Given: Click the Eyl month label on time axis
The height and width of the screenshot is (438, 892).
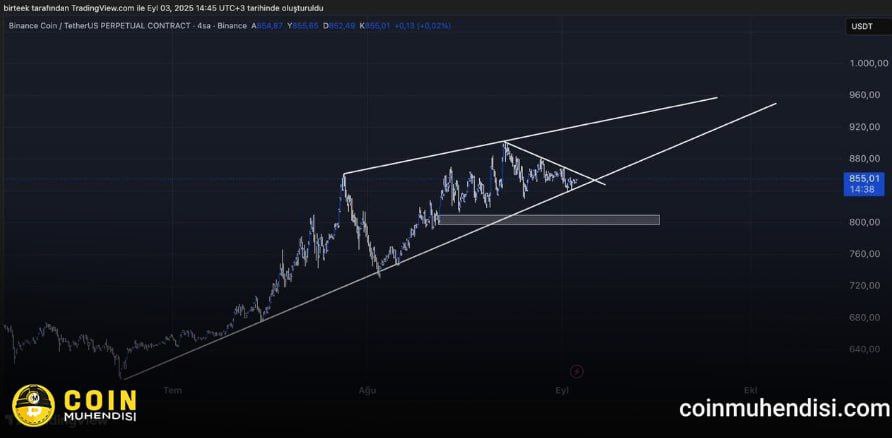Looking at the screenshot, I should (x=562, y=390).
